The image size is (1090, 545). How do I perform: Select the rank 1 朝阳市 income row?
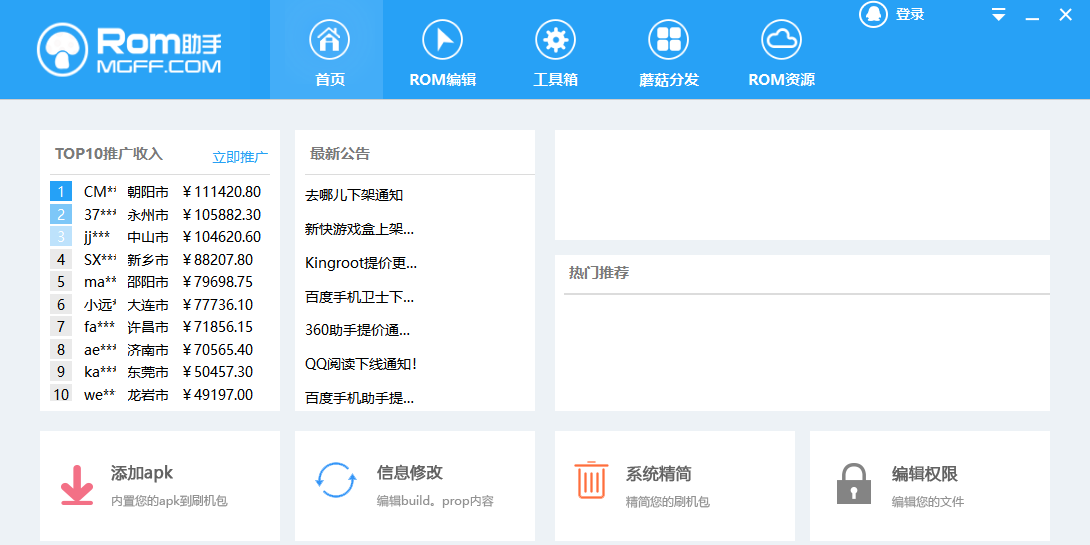click(x=158, y=192)
